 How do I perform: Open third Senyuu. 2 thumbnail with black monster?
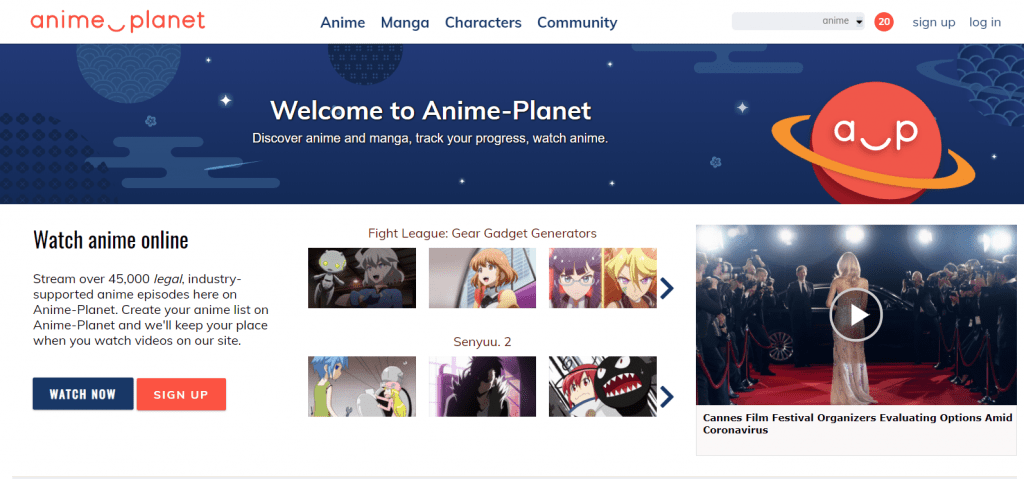pos(603,386)
